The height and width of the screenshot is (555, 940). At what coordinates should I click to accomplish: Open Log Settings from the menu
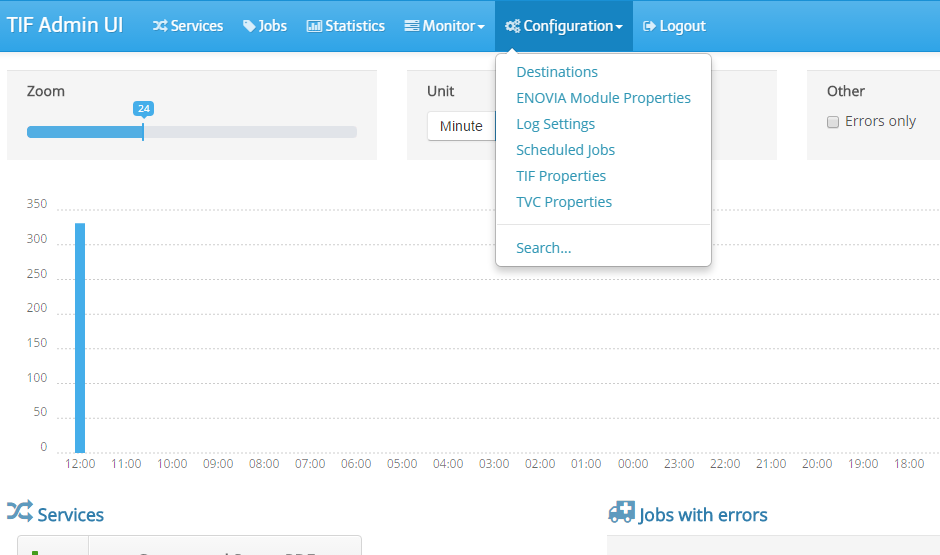555,124
